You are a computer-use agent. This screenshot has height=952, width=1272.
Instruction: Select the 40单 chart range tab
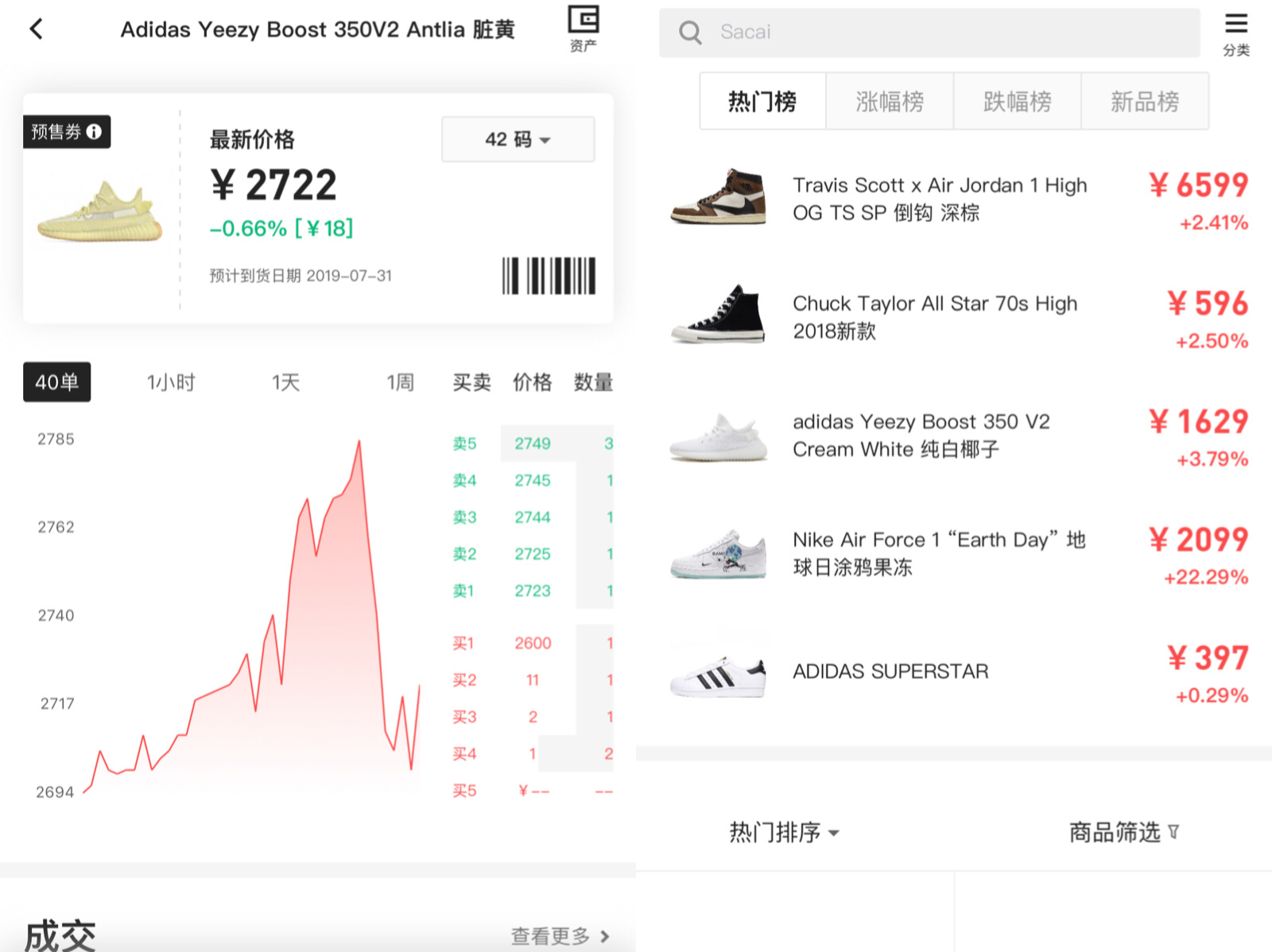(56, 382)
